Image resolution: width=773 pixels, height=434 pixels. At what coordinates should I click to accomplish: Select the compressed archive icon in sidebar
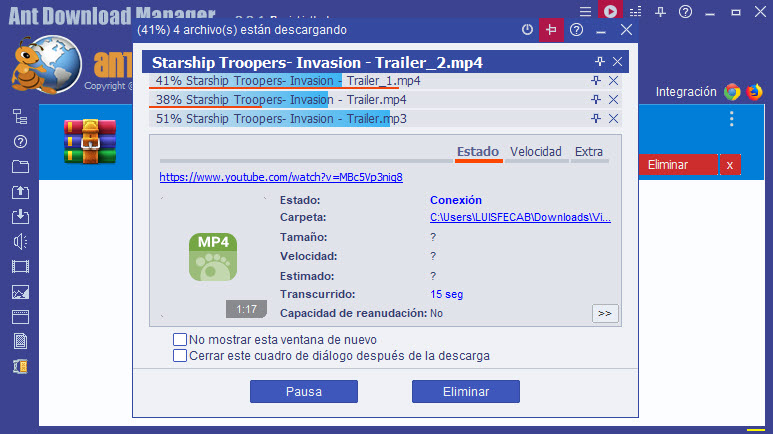point(20,366)
